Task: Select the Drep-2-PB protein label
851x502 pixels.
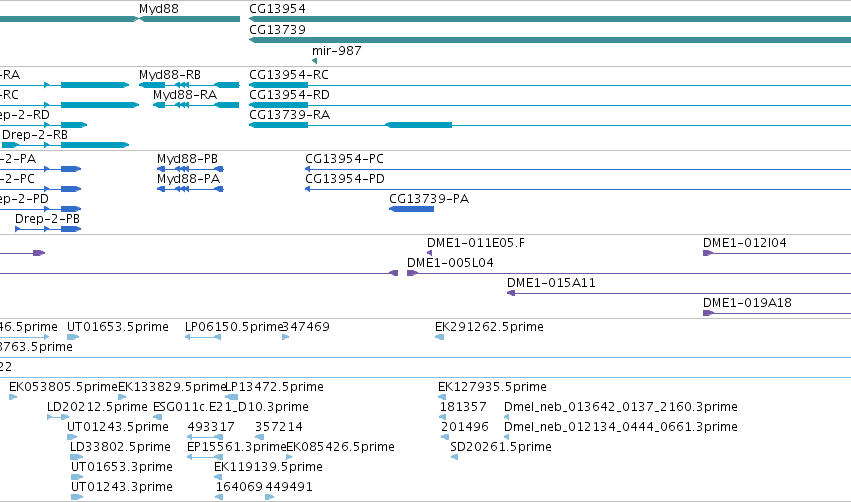Action: pos(47,219)
